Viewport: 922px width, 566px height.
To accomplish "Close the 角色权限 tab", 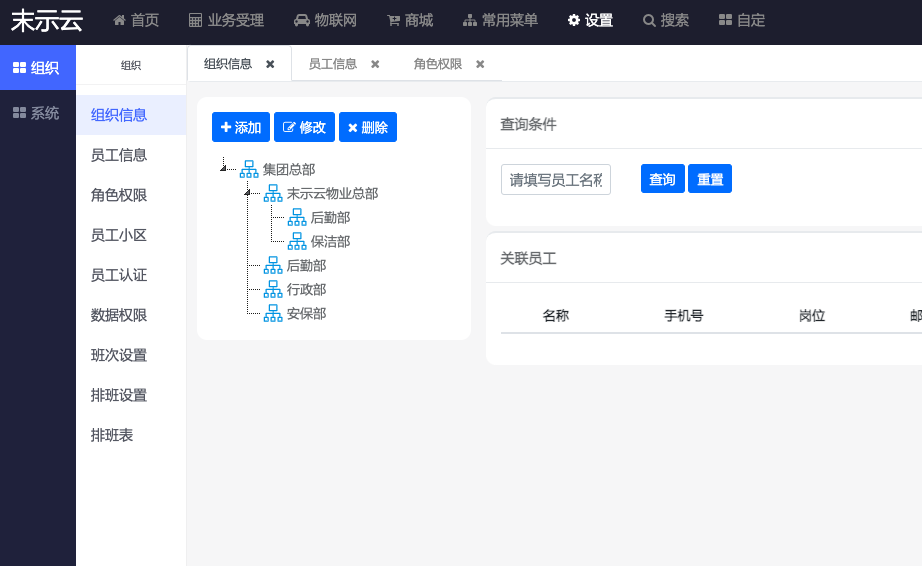I will click(x=480, y=64).
